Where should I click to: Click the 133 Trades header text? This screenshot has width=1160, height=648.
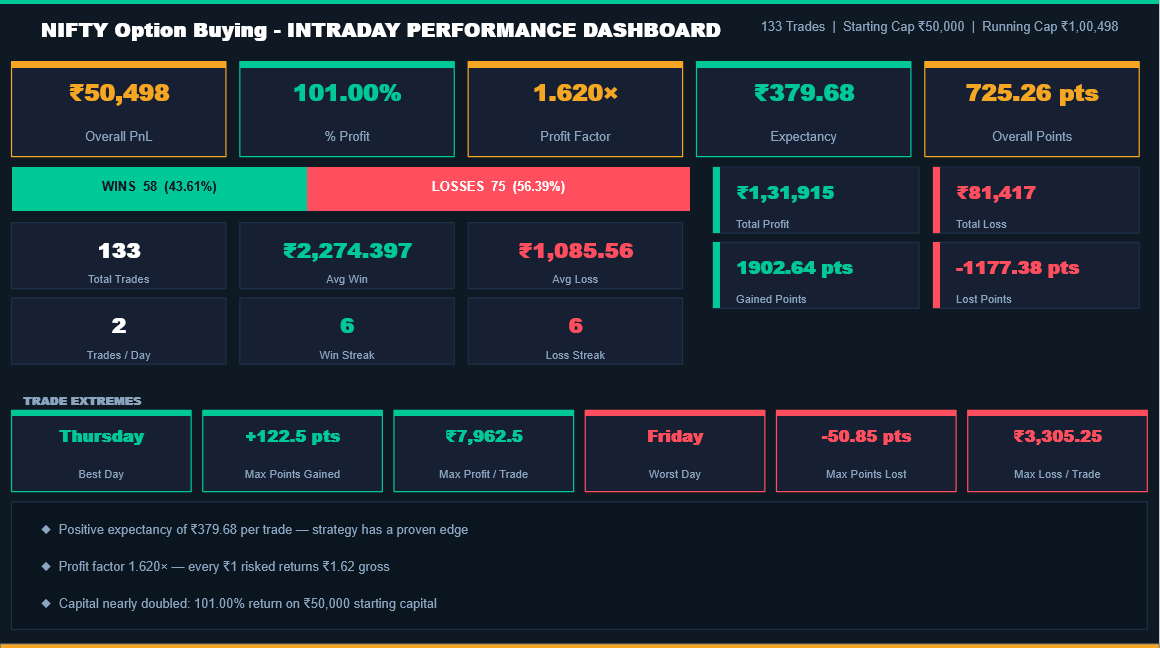(792, 27)
